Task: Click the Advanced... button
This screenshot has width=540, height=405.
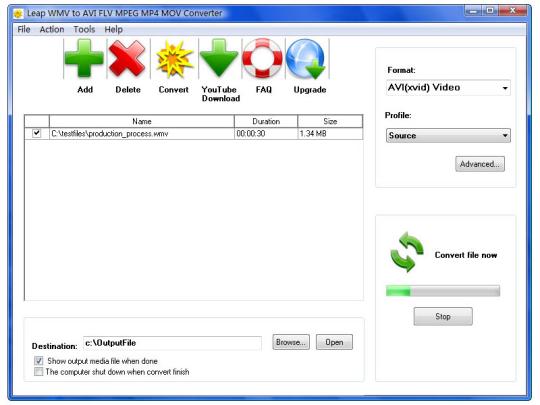Action: [x=480, y=164]
